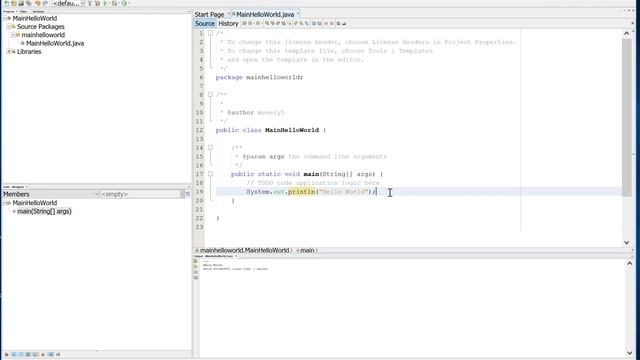Screen dimensions: 640x360
Task: Collapse the Javadoc fold at line 8
Action: [x=210, y=95]
